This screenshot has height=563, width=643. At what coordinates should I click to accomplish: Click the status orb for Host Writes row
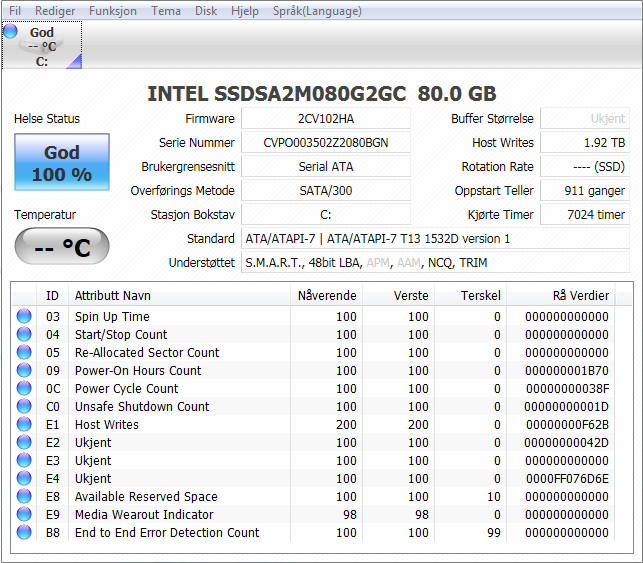tap(24, 424)
